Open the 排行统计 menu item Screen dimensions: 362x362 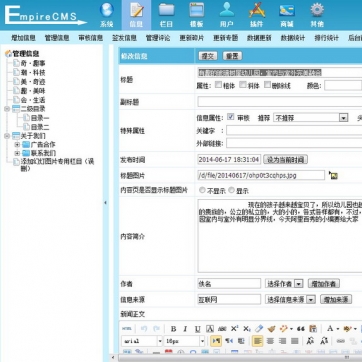(x=326, y=38)
